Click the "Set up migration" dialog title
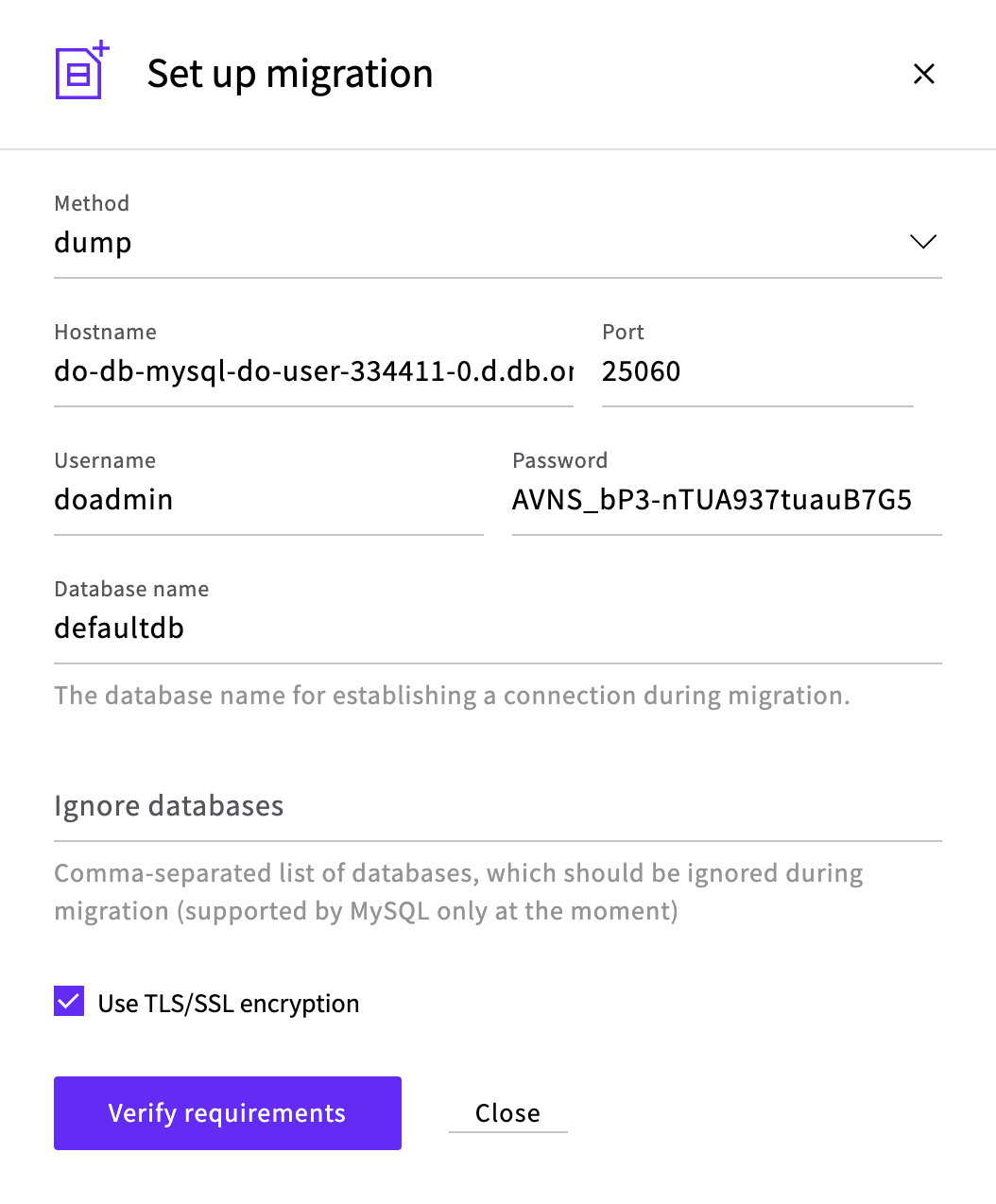This screenshot has width=996, height=1204. tap(290, 74)
